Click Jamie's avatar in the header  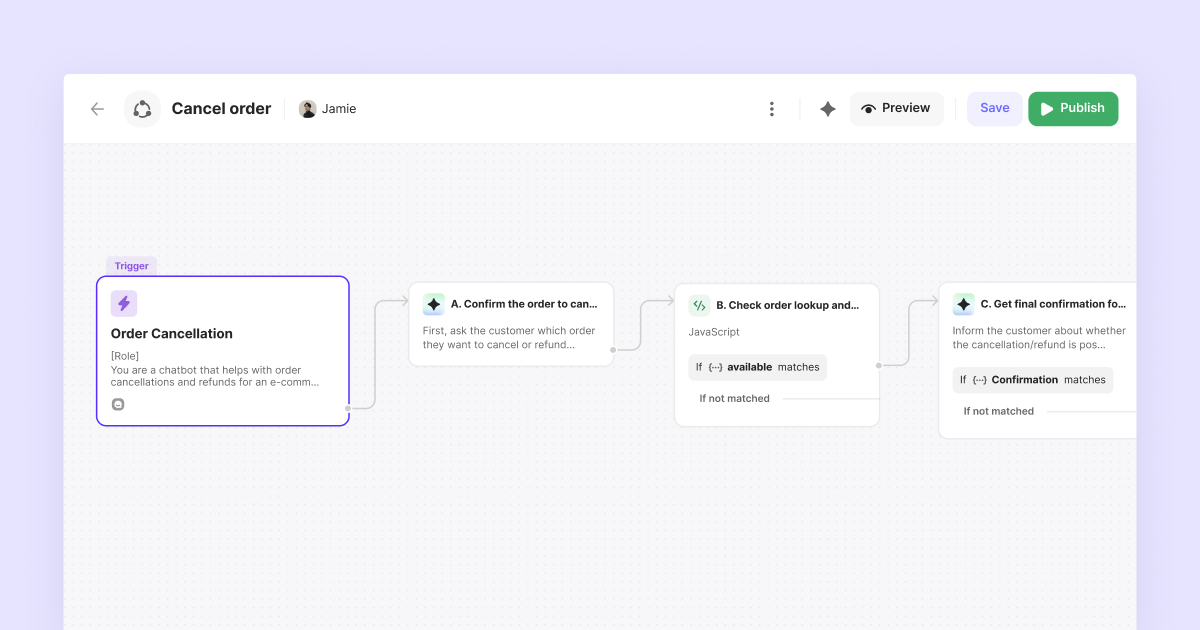pos(308,109)
